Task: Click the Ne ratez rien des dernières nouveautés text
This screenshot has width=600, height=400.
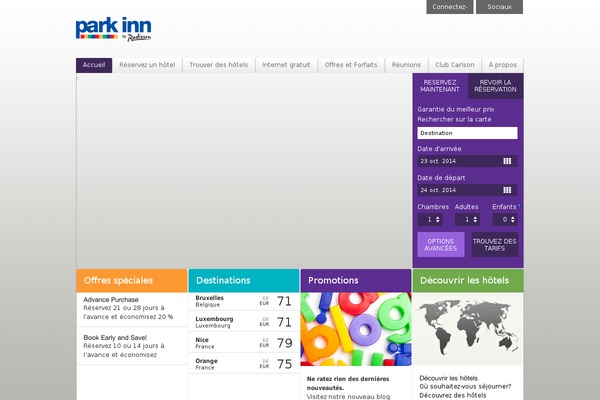Action: pos(348,383)
